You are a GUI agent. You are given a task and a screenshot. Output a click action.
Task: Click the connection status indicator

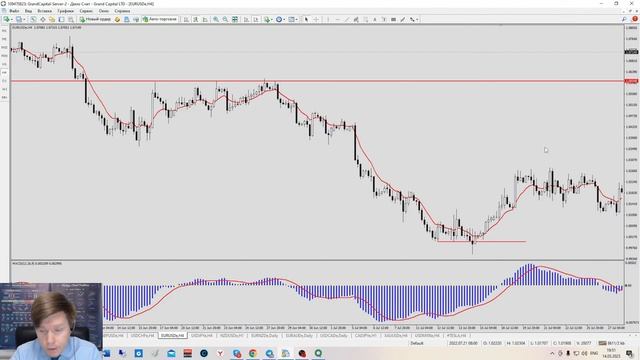[x=611, y=343]
